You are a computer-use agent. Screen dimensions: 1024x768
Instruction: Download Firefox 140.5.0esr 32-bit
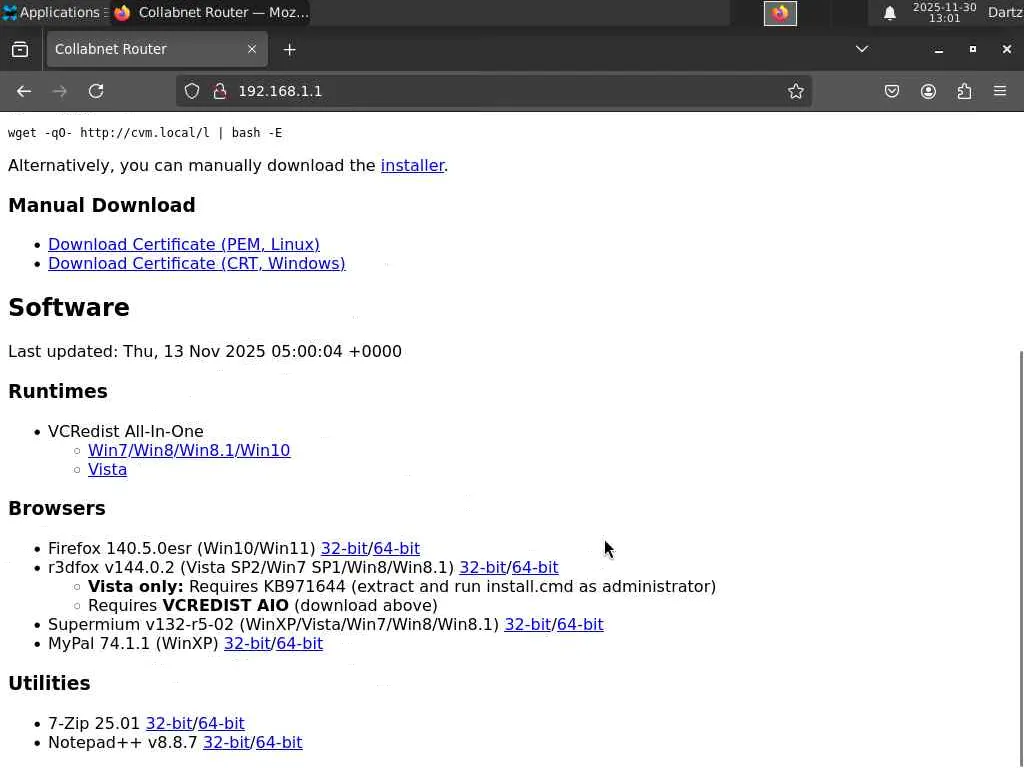click(x=344, y=549)
